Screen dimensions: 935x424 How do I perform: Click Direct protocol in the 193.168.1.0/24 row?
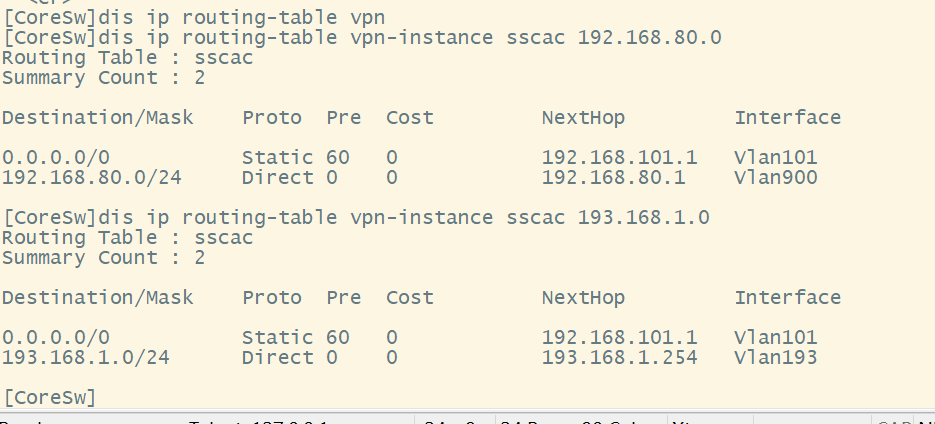pyautogui.click(x=277, y=357)
